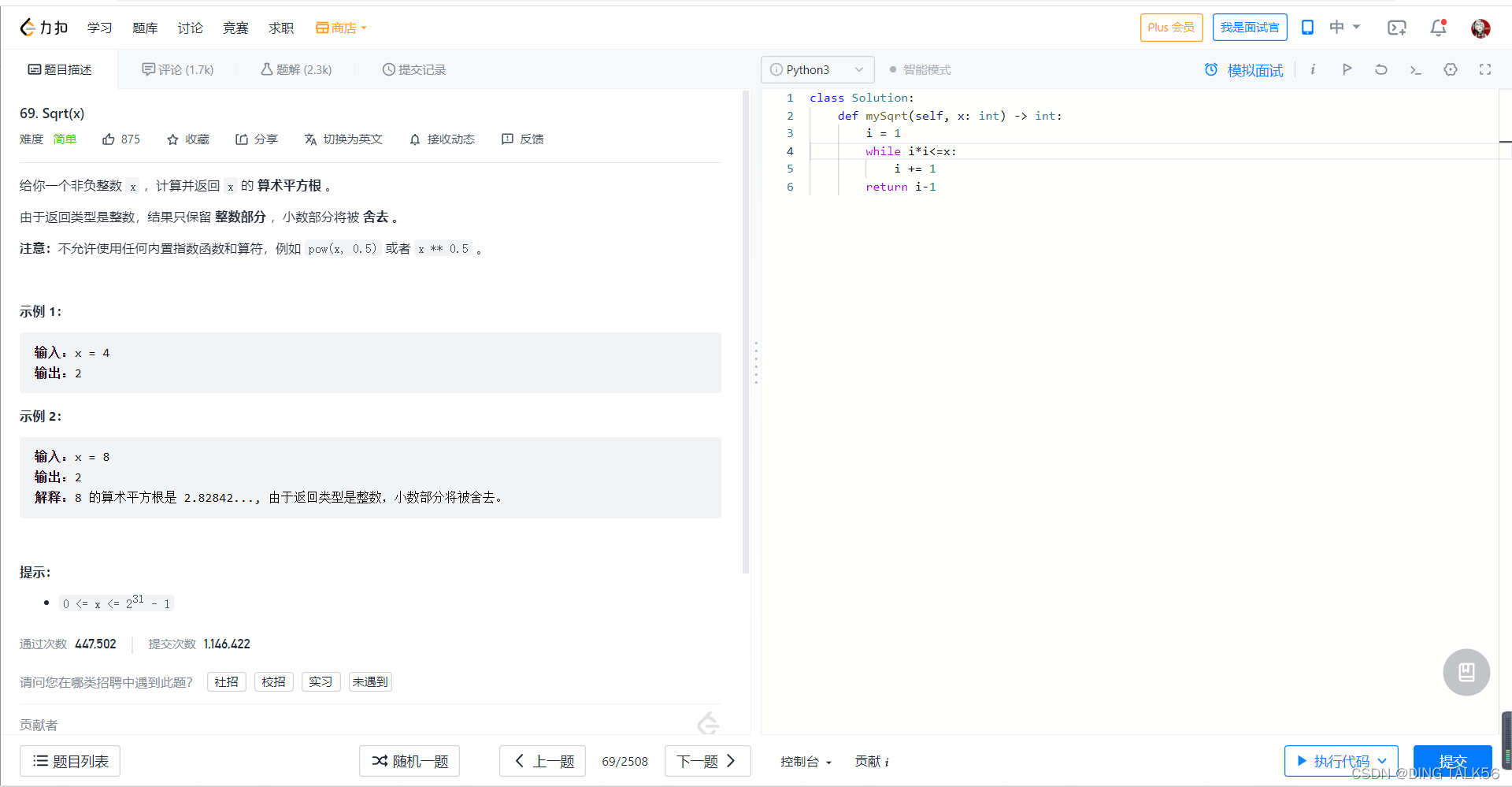Switch to the 题目描述 tab

tap(60, 69)
